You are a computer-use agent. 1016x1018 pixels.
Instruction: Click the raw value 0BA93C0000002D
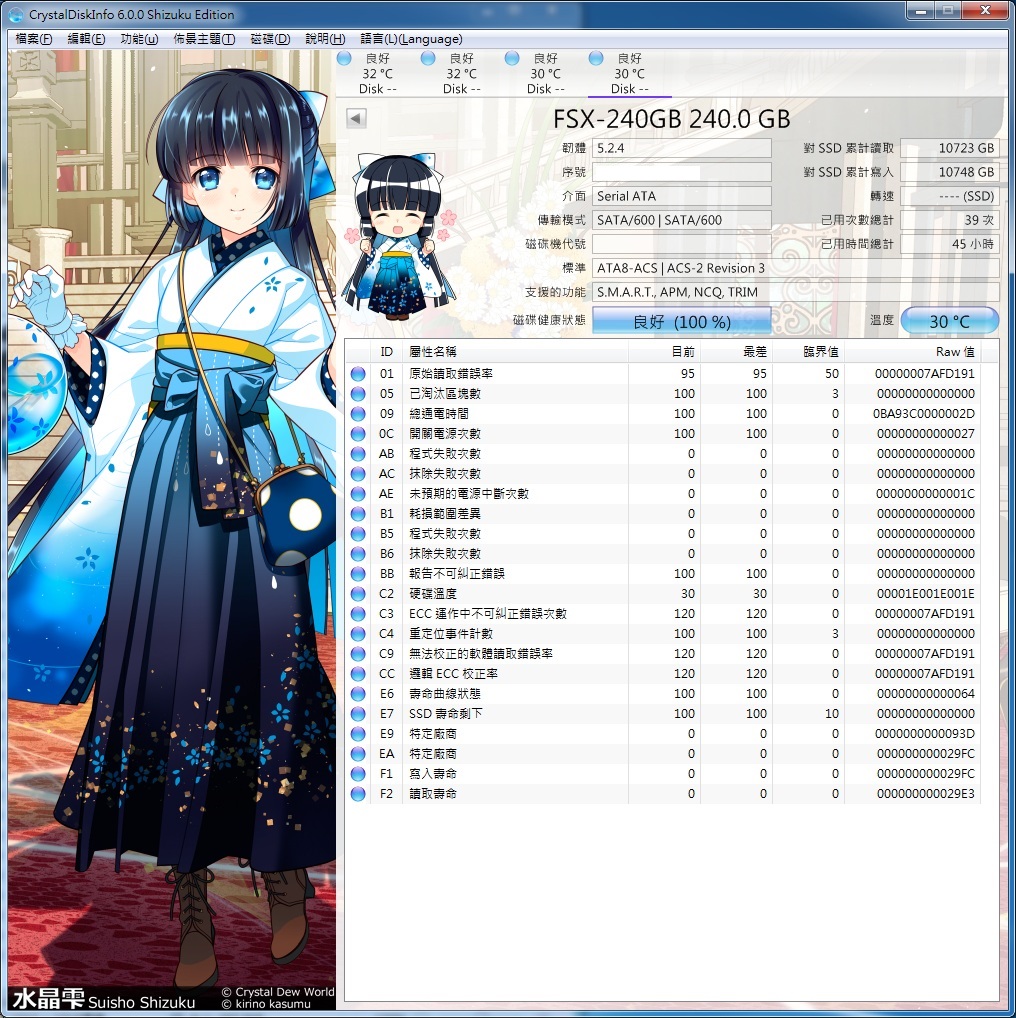click(x=923, y=414)
